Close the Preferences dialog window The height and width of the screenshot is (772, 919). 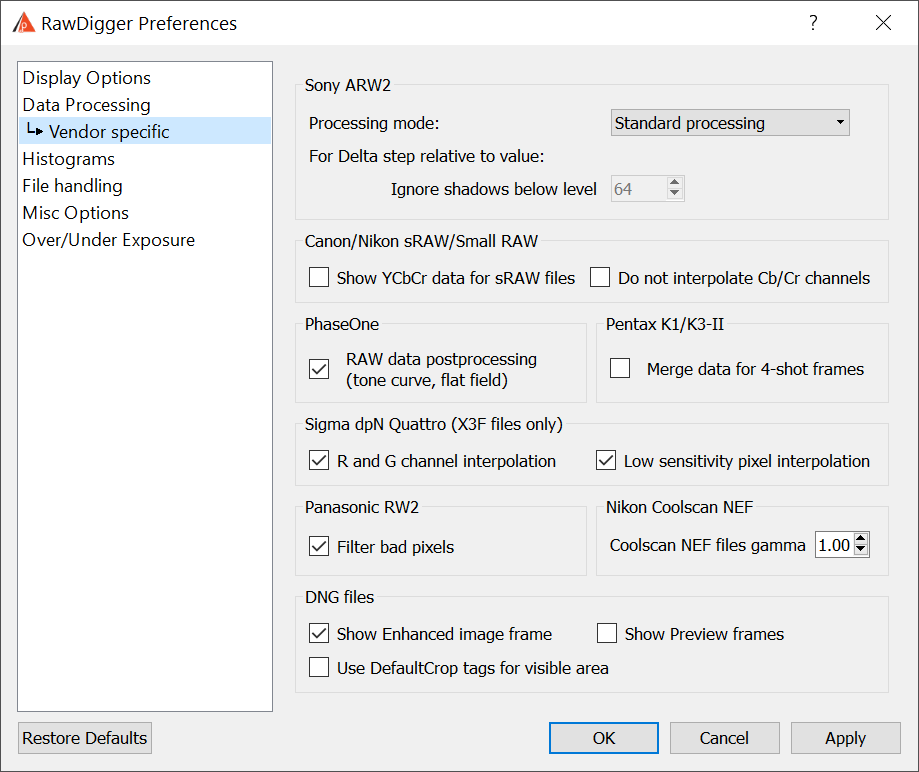883,23
